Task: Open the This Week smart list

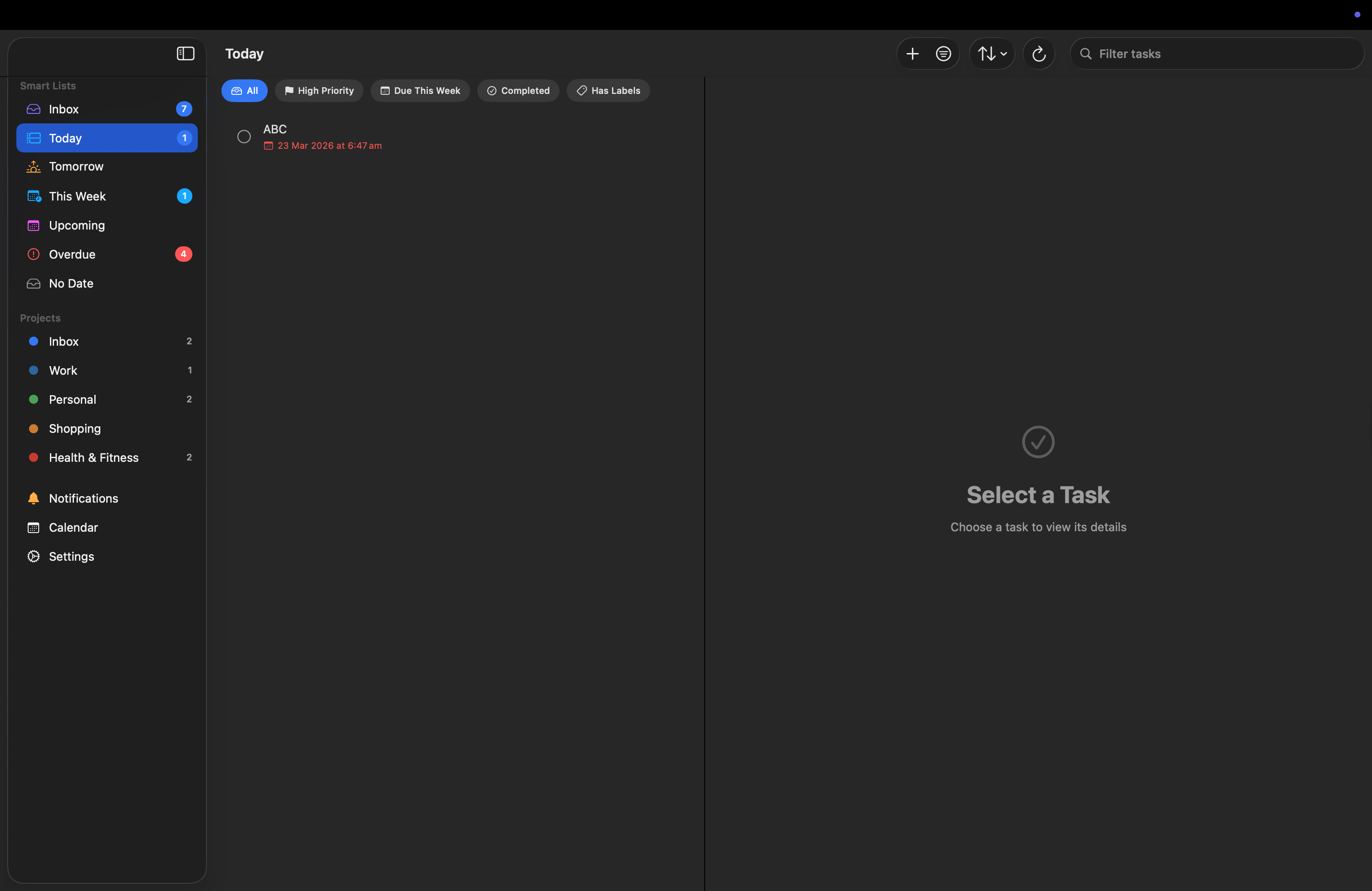Action: tap(107, 196)
